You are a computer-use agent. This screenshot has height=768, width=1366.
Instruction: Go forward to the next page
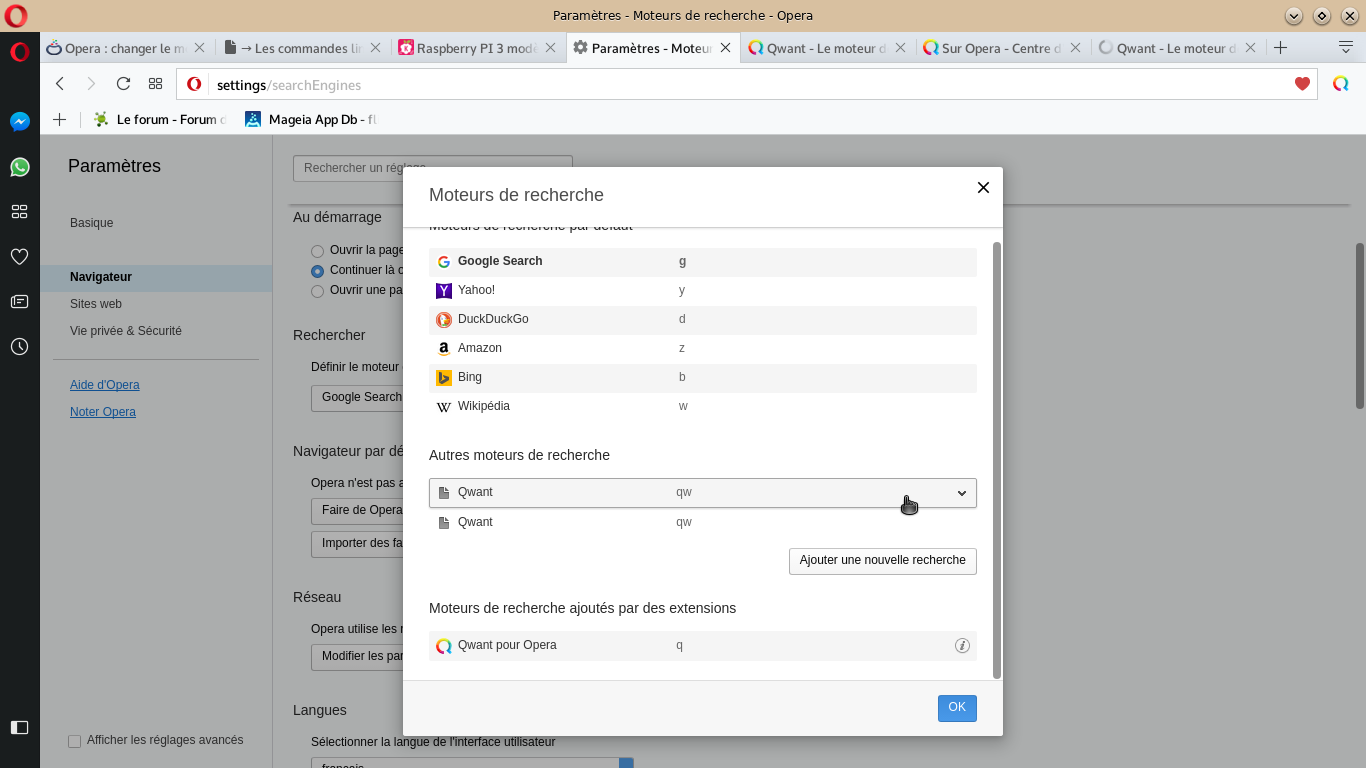click(x=91, y=84)
